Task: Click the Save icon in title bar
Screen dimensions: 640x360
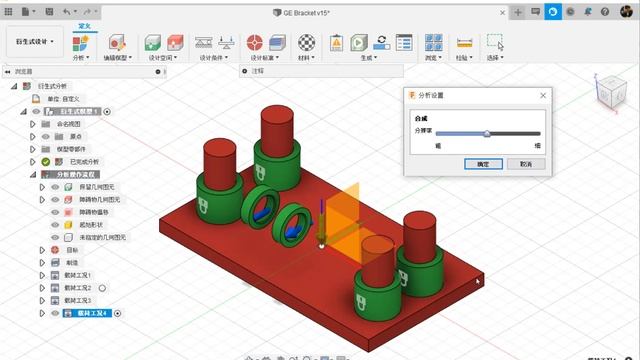Action: (x=49, y=12)
